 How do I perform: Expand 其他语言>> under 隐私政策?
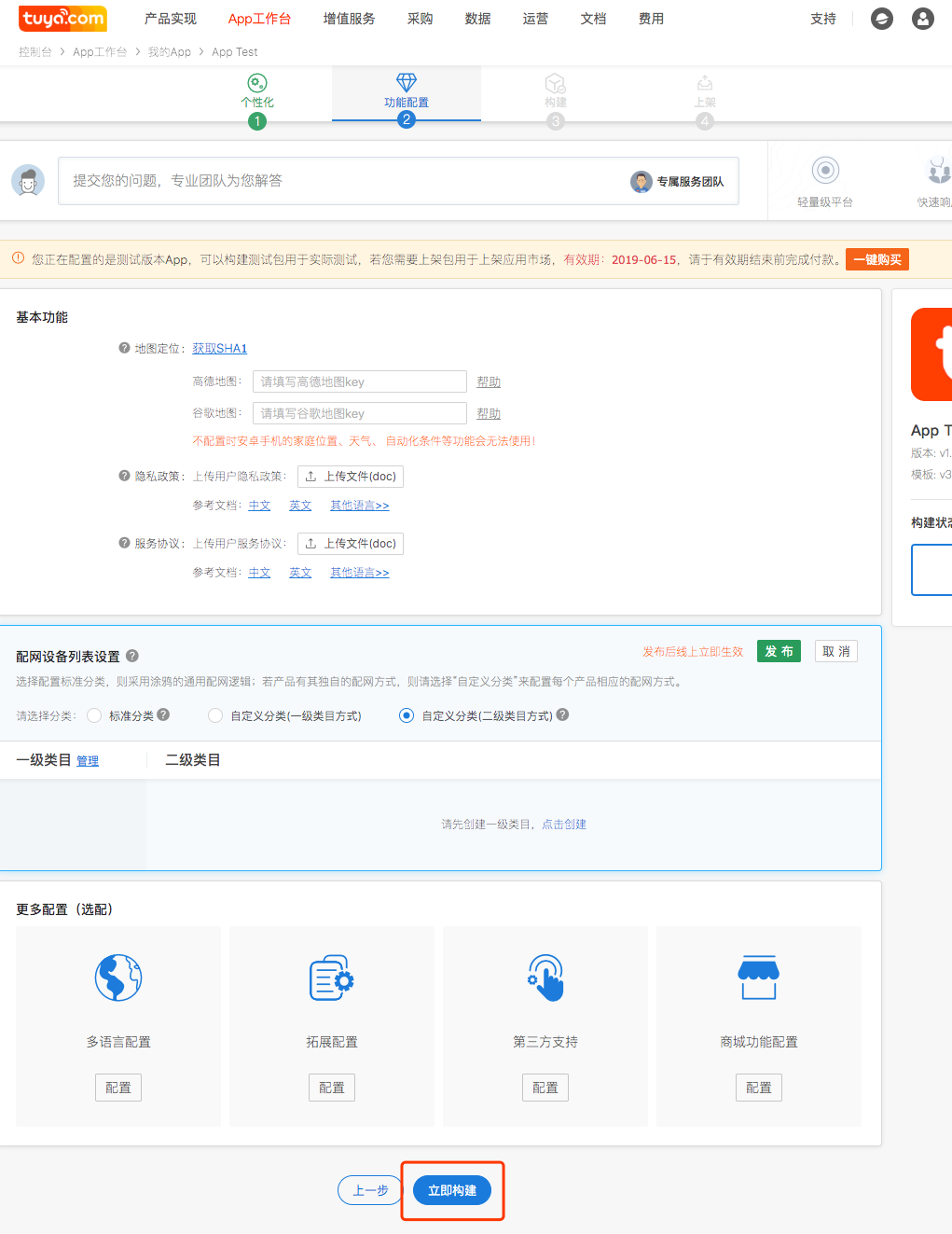359,506
